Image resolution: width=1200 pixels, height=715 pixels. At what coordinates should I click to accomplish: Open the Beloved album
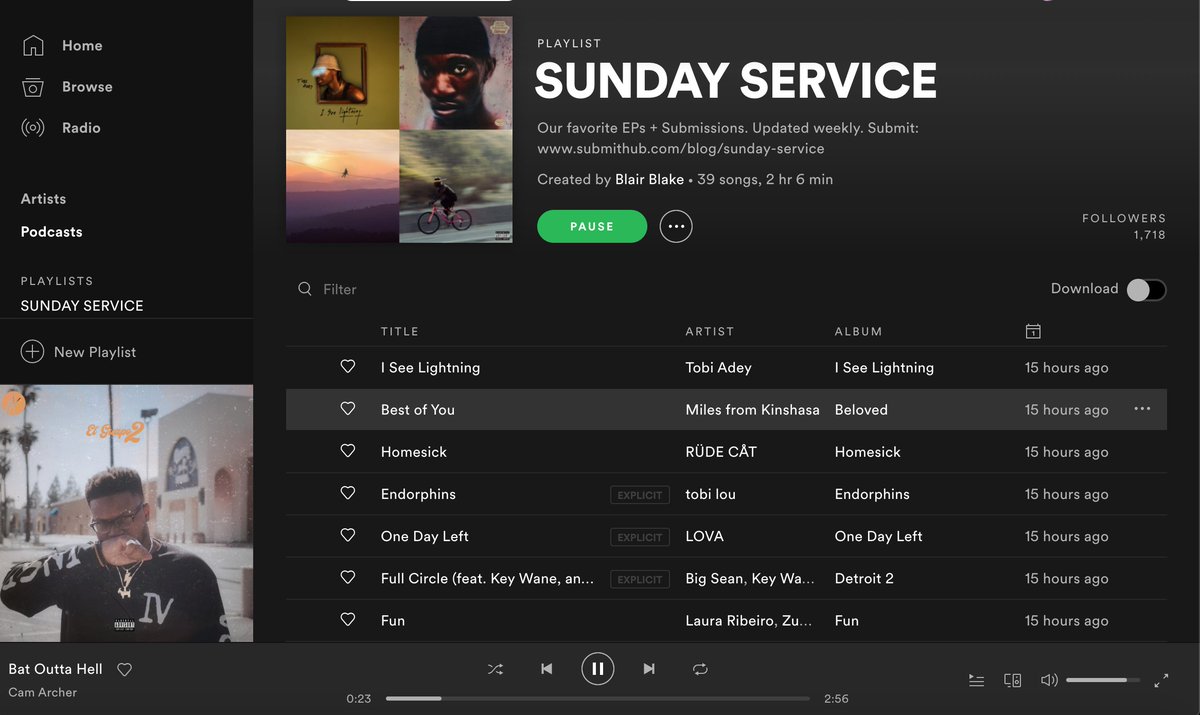tap(861, 409)
